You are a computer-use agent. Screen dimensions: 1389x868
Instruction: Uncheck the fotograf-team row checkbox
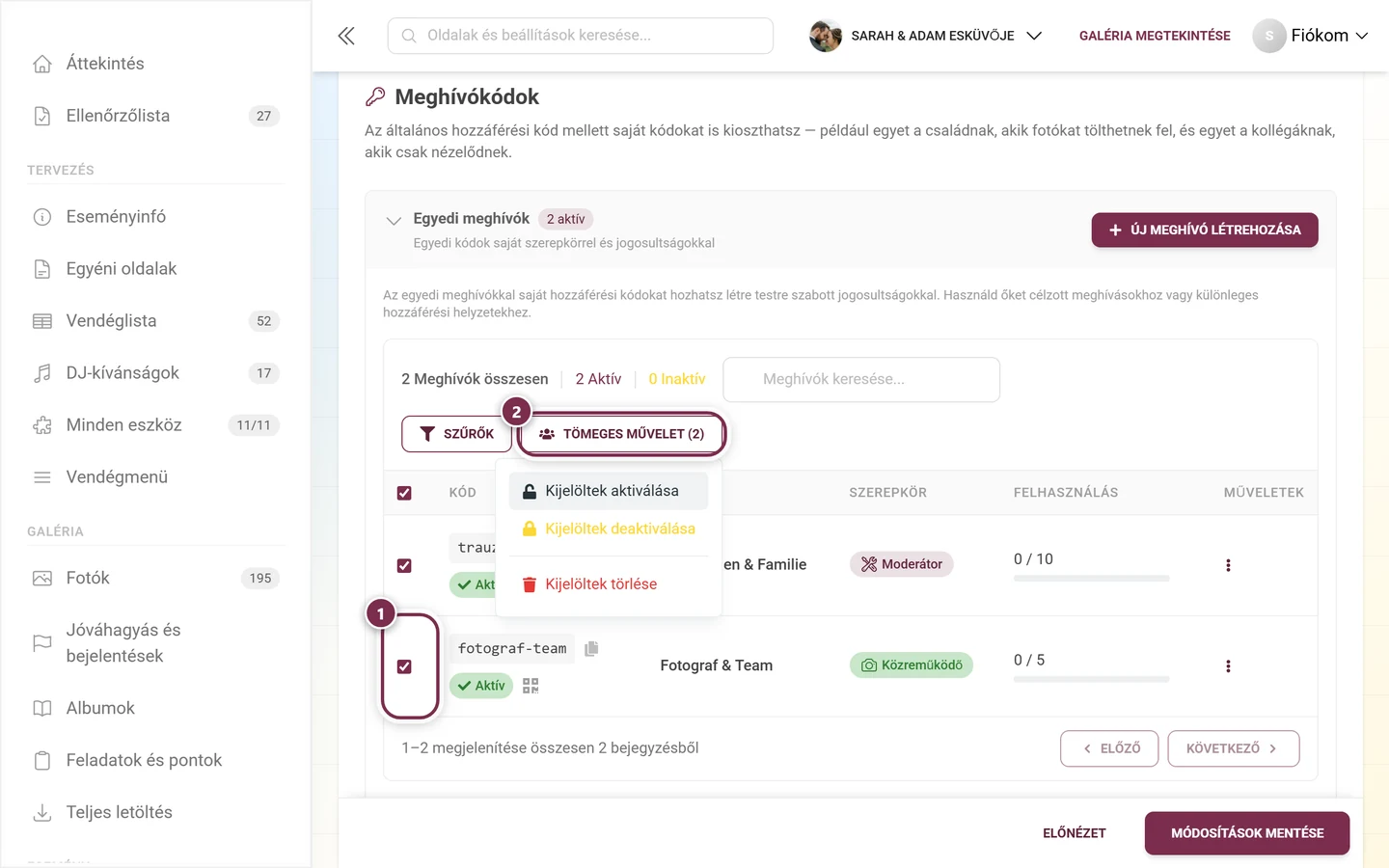tap(404, 666)
